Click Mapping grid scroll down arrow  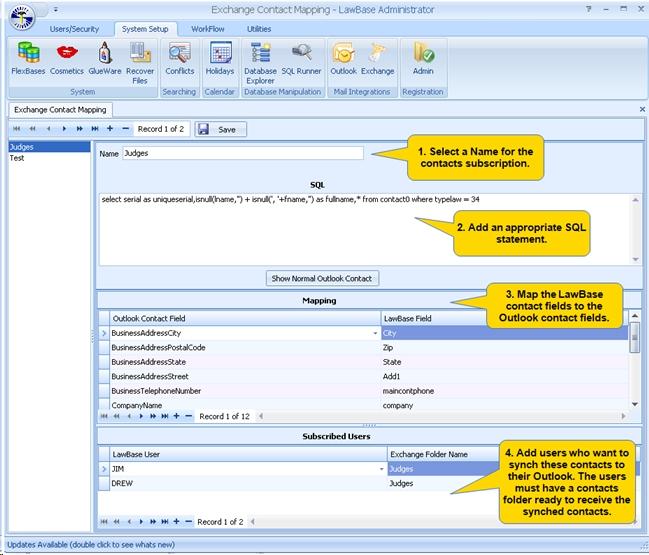635,404
